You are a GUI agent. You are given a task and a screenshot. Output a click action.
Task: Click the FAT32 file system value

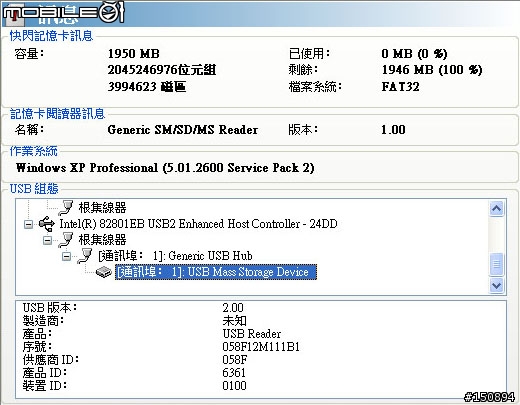pos(400,87)
